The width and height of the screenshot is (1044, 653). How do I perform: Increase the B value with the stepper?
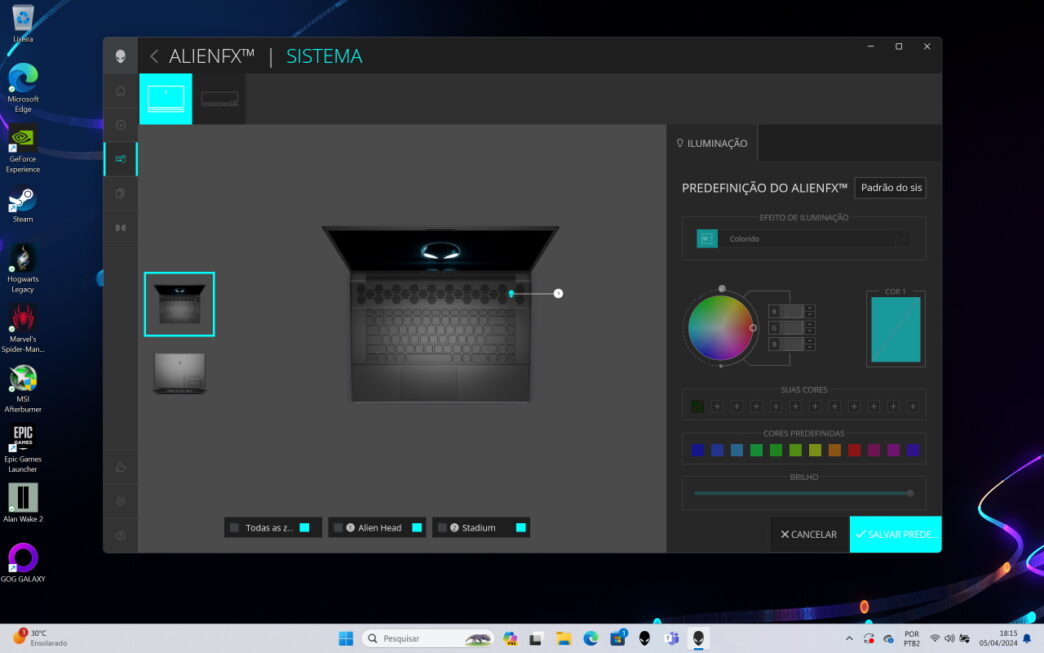click(810, 341)
